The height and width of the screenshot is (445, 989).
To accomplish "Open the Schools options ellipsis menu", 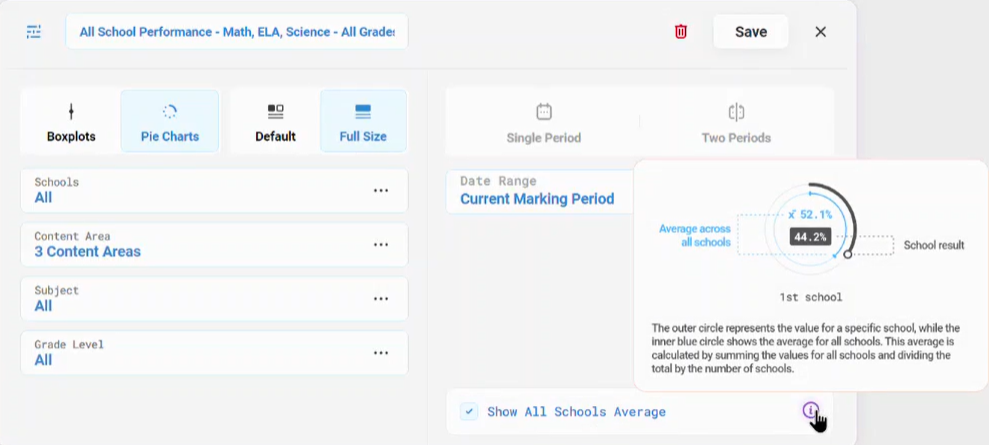I will pyautogui.click(x=381, y=190).
